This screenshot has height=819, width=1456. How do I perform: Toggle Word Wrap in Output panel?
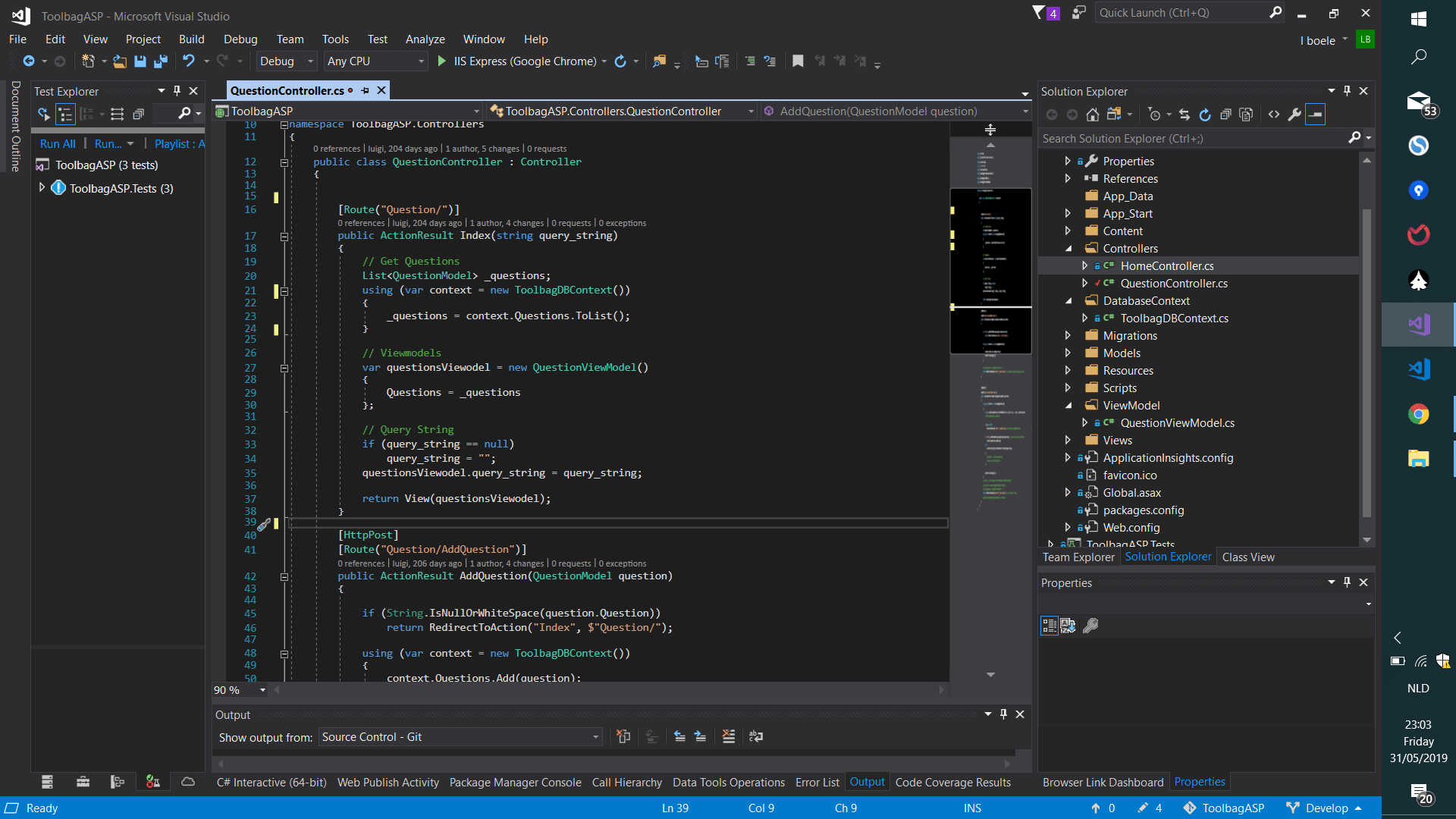[756, 736]
